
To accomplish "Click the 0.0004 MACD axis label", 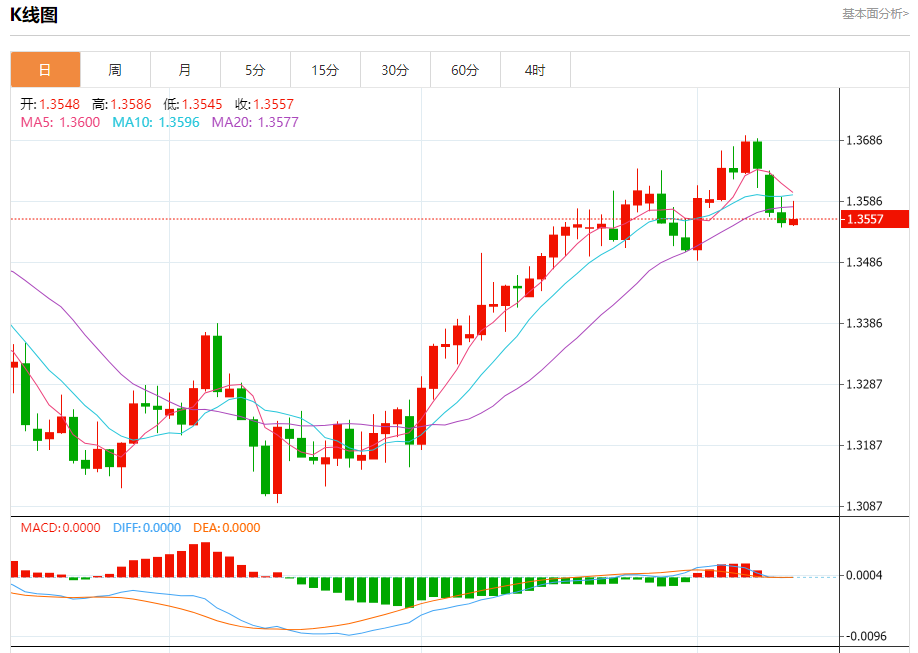I will (864, 576).
